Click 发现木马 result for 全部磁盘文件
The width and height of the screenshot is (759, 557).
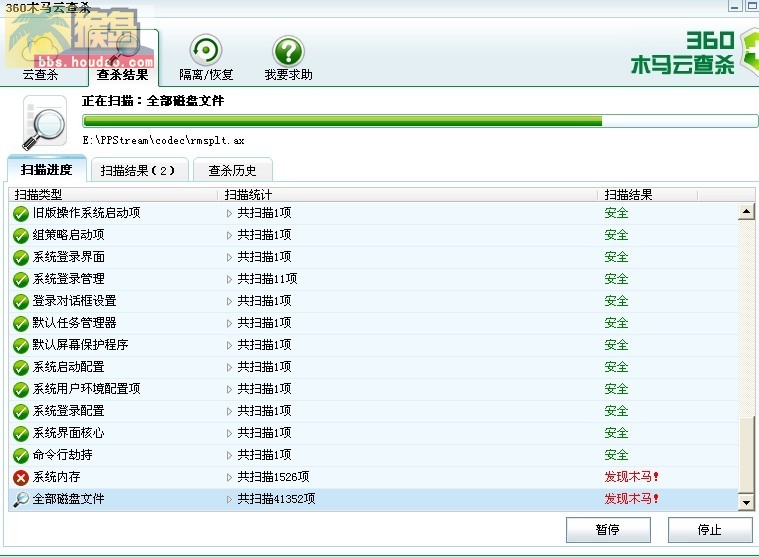(x=631, y=499)
